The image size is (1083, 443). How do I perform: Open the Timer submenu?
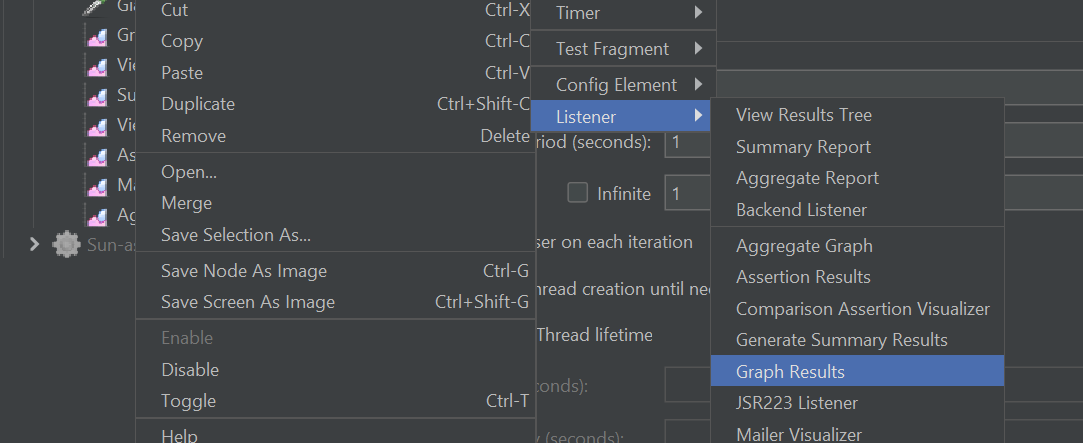(x=621, y=13)
